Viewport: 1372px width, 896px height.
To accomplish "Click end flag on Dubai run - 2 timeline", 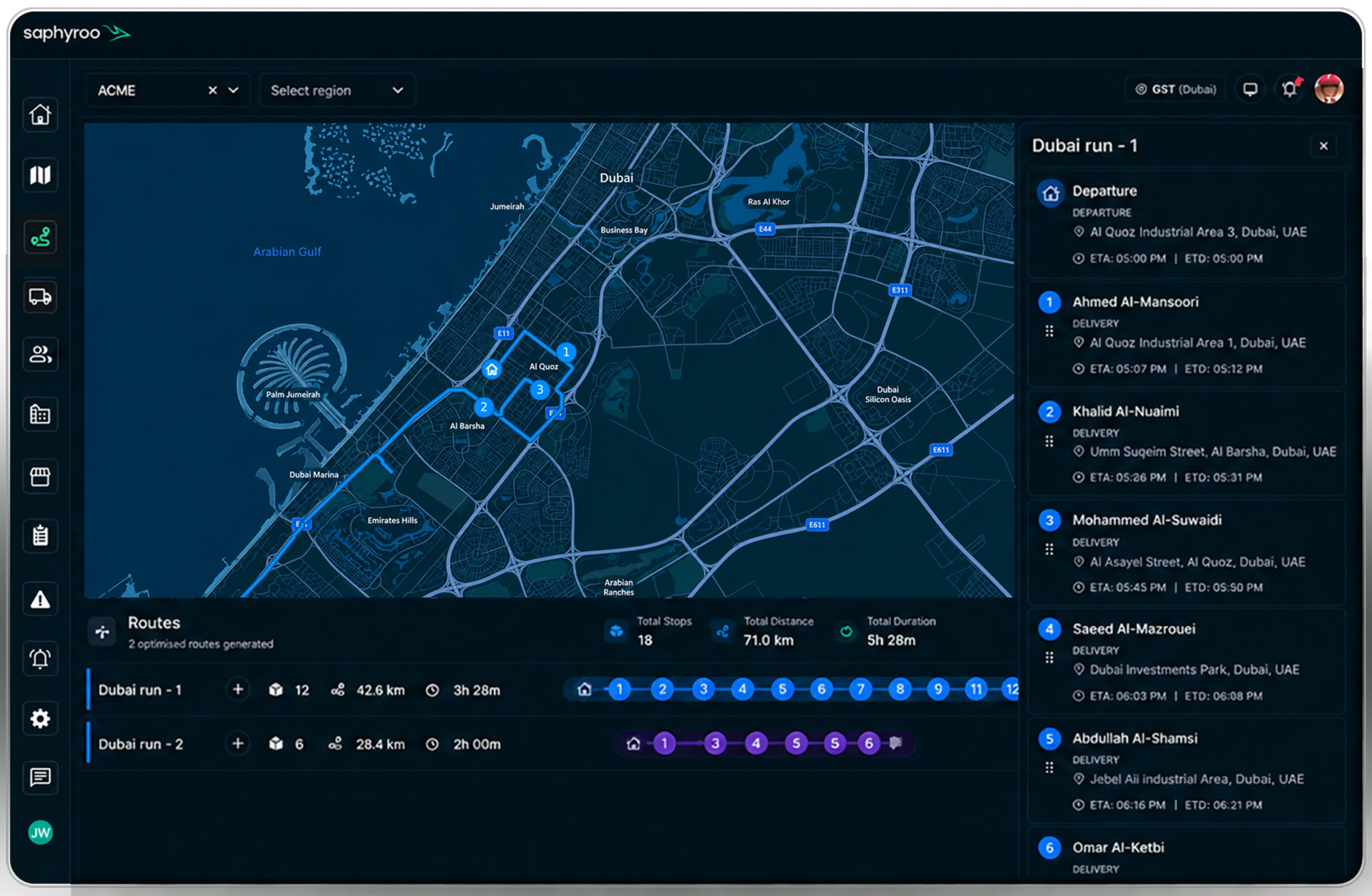I will tap(895, 743).
